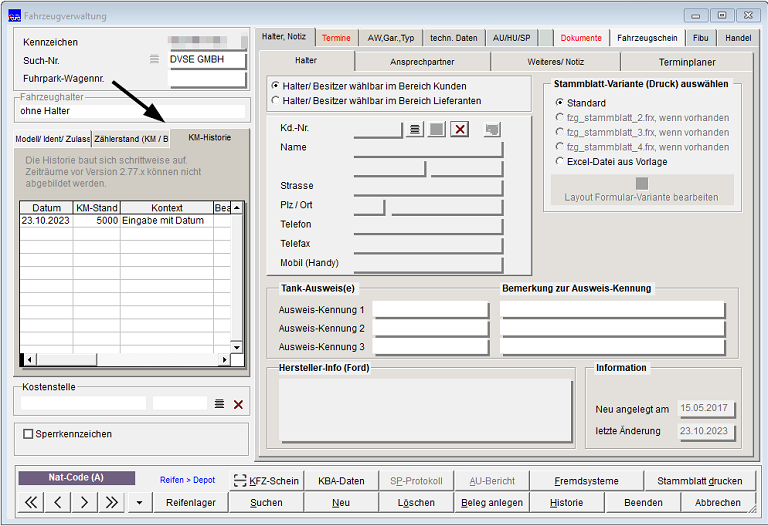Remove the customer with the red X icon

click(x=459, y=129)
